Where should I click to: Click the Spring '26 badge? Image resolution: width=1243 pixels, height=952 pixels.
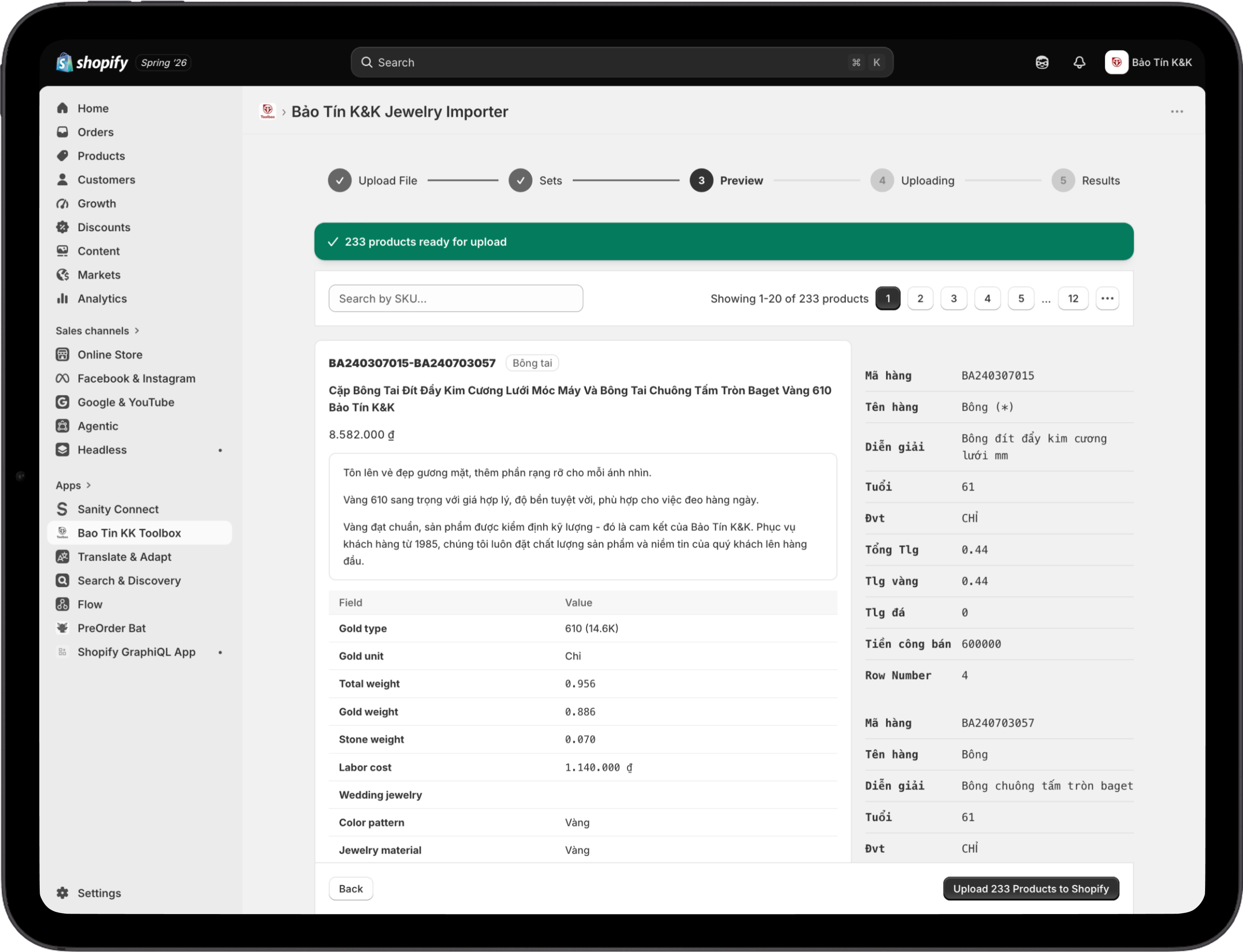[x=164, y=62]
